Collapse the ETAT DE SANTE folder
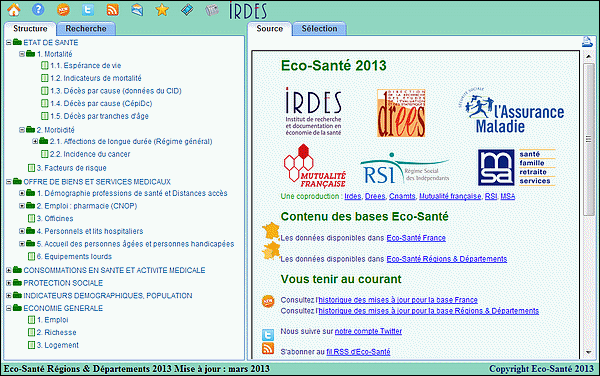The height and width of the screenshot is (376, 600). pos(8,43)
